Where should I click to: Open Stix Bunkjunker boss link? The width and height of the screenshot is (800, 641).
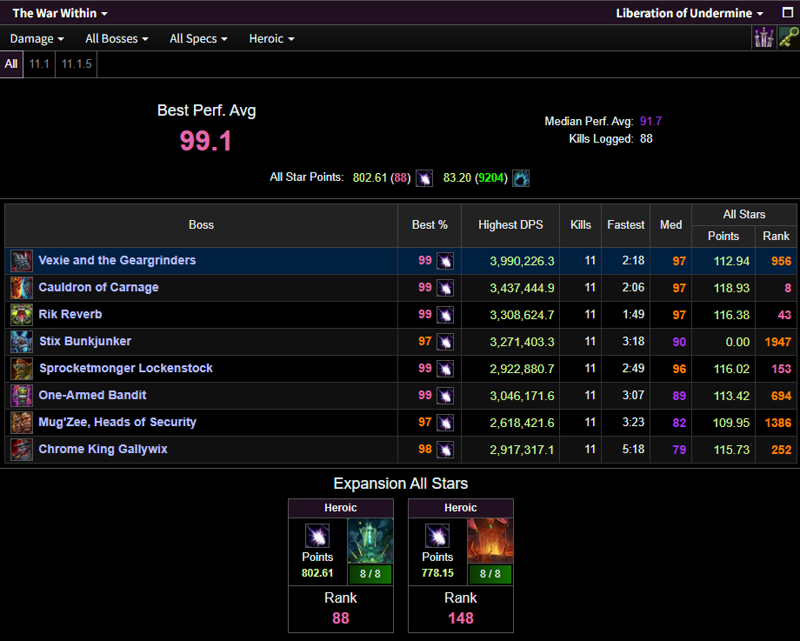click(85, 341)
